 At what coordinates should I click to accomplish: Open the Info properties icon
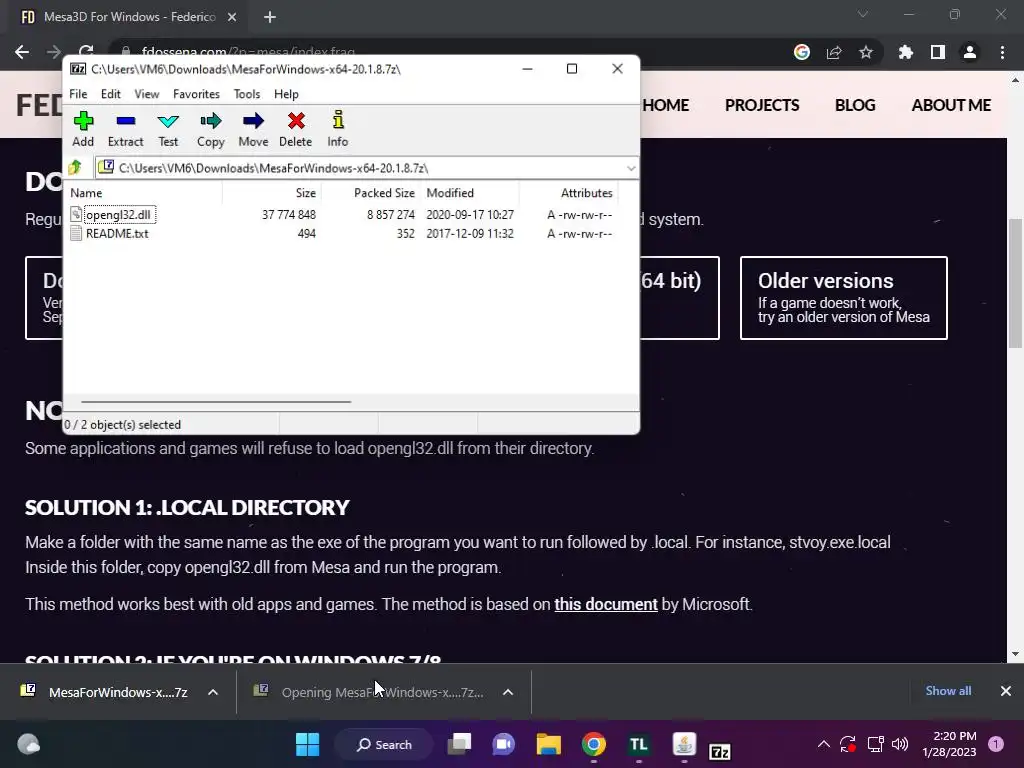coord(338,129)
